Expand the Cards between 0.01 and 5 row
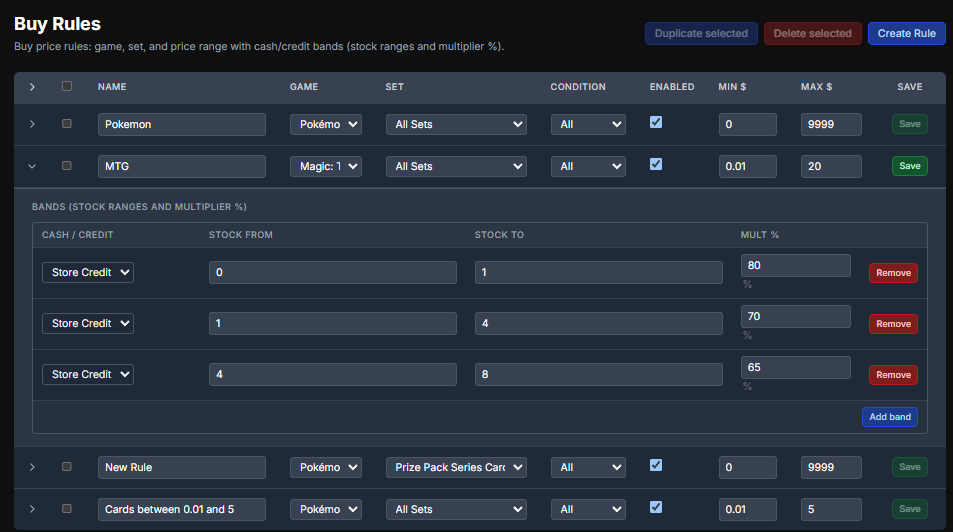The image size is (953, 532). tap(32, 509)
